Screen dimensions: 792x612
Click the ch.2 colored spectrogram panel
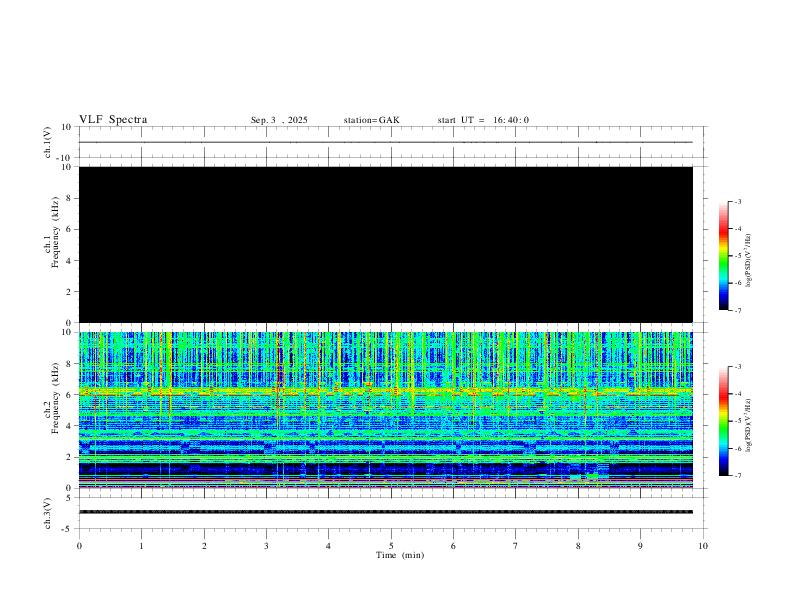click(x=386, y=410)
